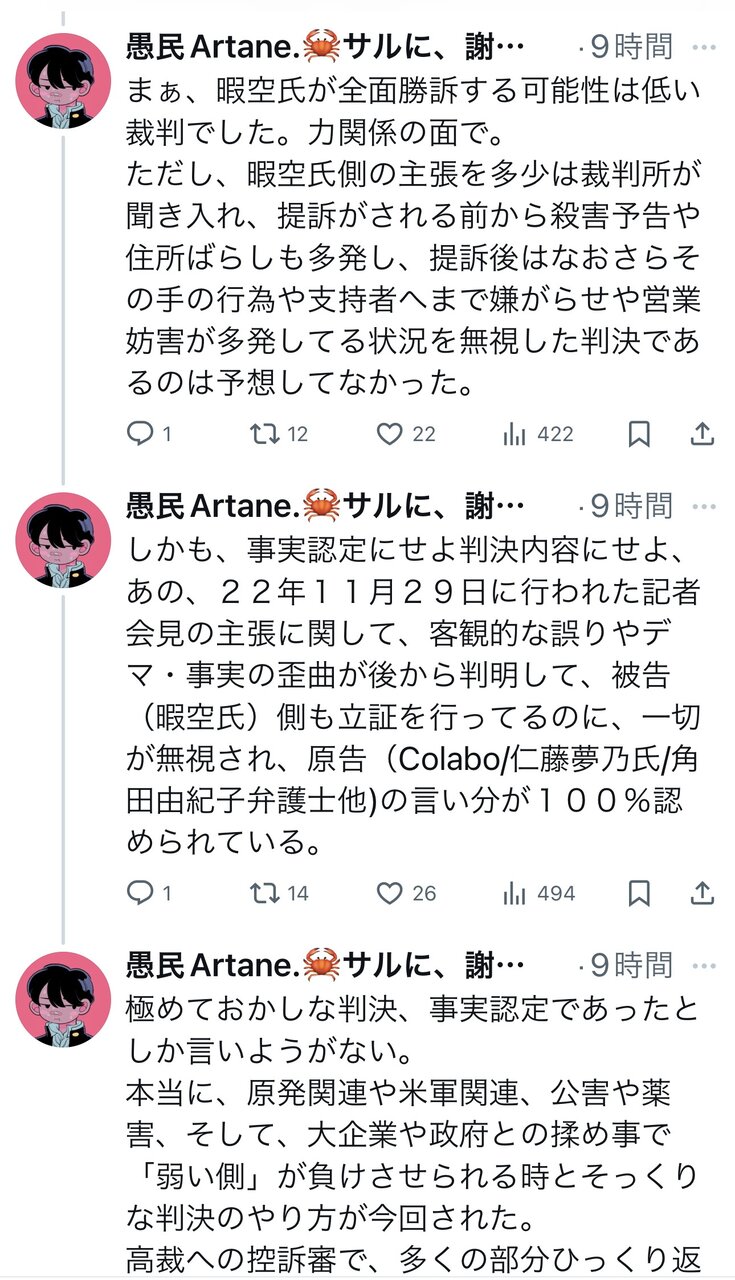
Task: Open analytics showing 494 views
Action: coord(538,893)
